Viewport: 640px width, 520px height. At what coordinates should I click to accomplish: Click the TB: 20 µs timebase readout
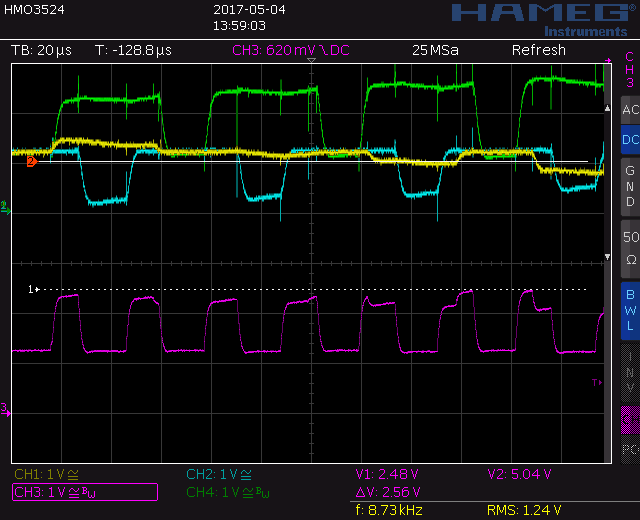pyautogui.click(x=41, y=51)
